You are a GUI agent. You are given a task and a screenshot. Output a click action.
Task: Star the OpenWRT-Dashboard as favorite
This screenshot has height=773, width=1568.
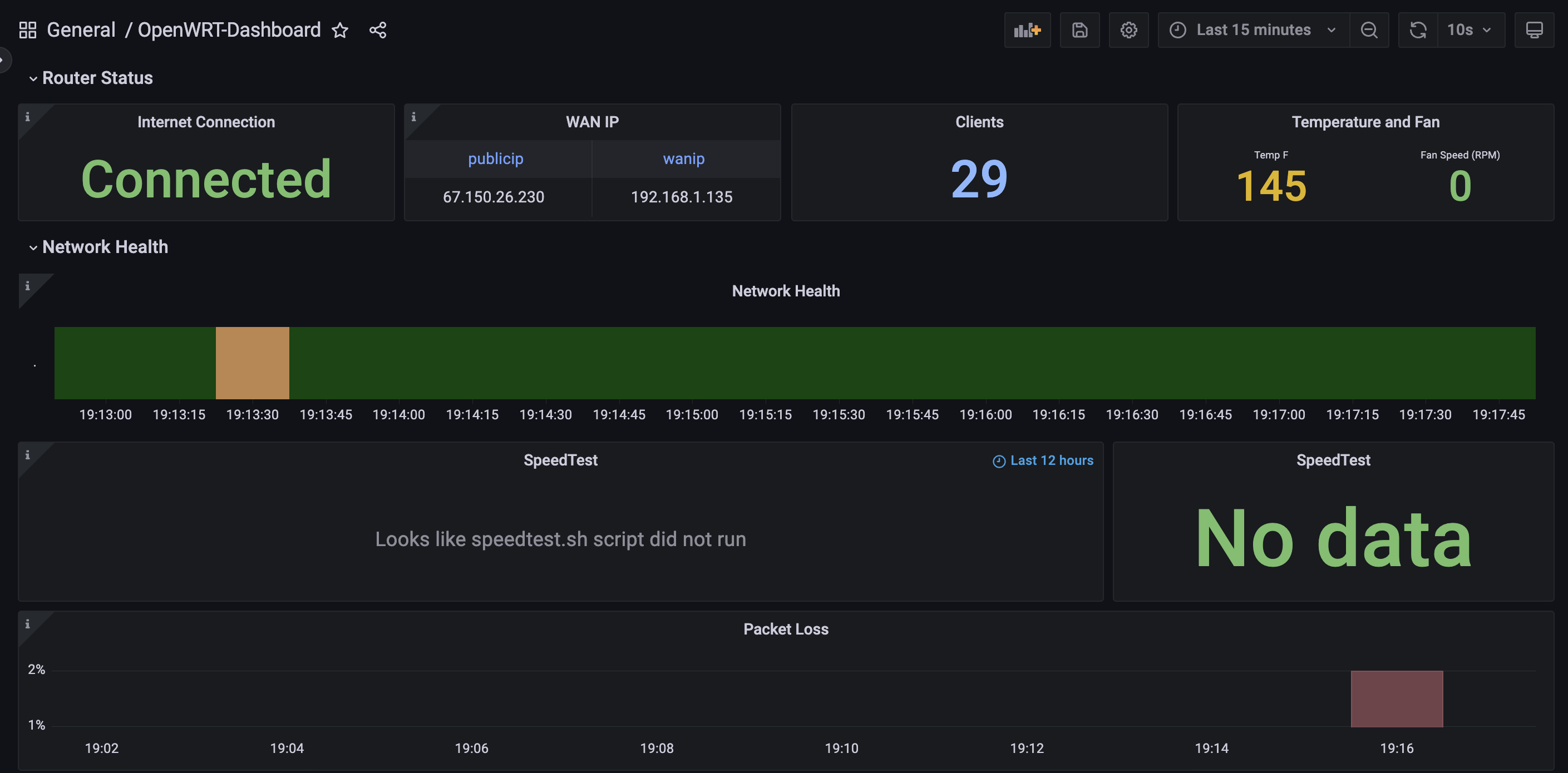[x=339, y=30]
